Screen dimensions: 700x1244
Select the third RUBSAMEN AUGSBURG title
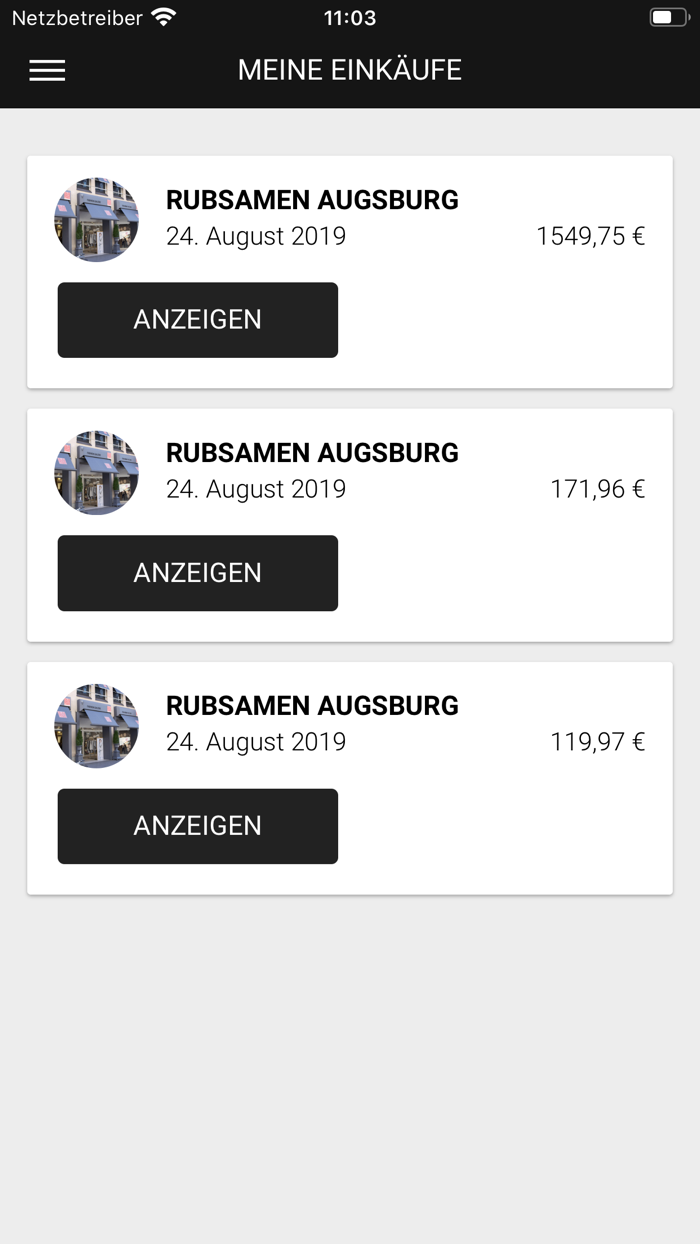coord(312,706)
